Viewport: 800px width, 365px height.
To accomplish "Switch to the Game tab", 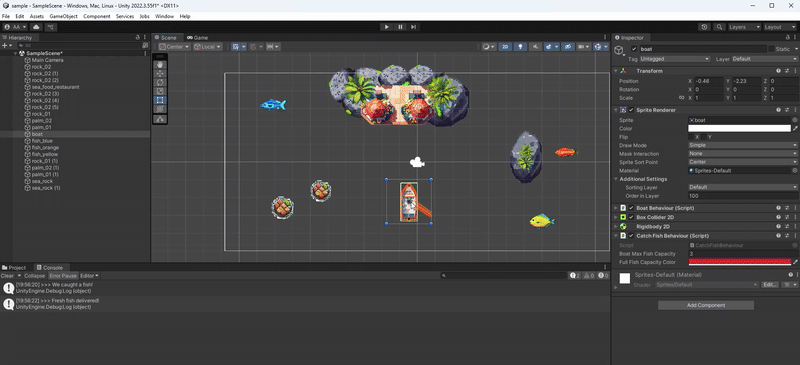I will point(197,37).
